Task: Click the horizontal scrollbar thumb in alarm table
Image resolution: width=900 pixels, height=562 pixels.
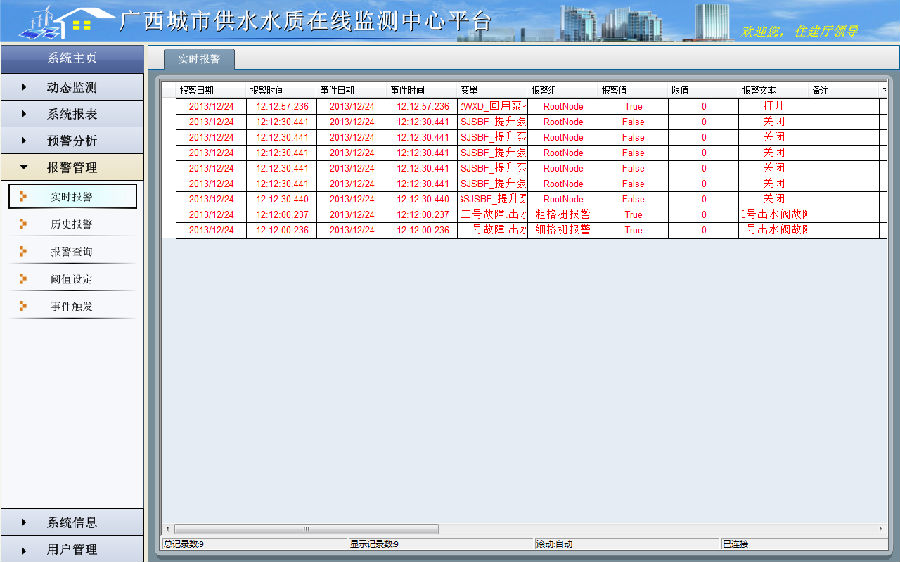Action: pyautogui.click(x=306, y=528)
